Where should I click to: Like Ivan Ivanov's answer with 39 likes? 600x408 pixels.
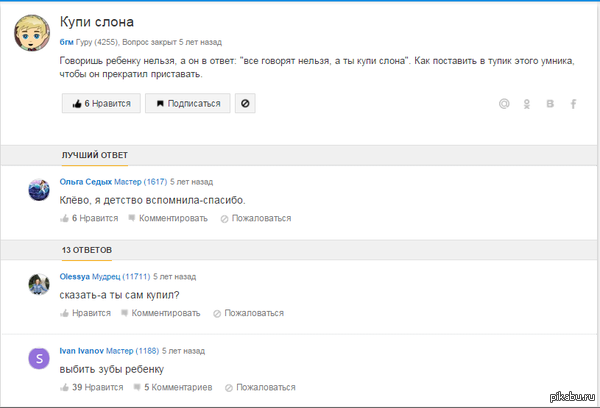pyautogui.click(x=92, y=387)
